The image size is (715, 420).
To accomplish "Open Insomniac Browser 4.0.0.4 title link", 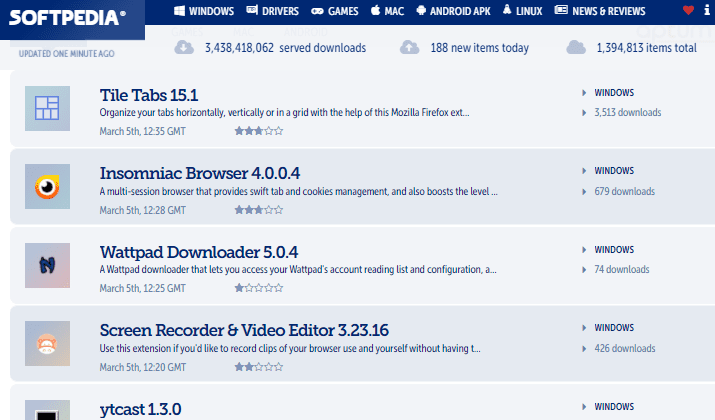I will tap(200, 173).
